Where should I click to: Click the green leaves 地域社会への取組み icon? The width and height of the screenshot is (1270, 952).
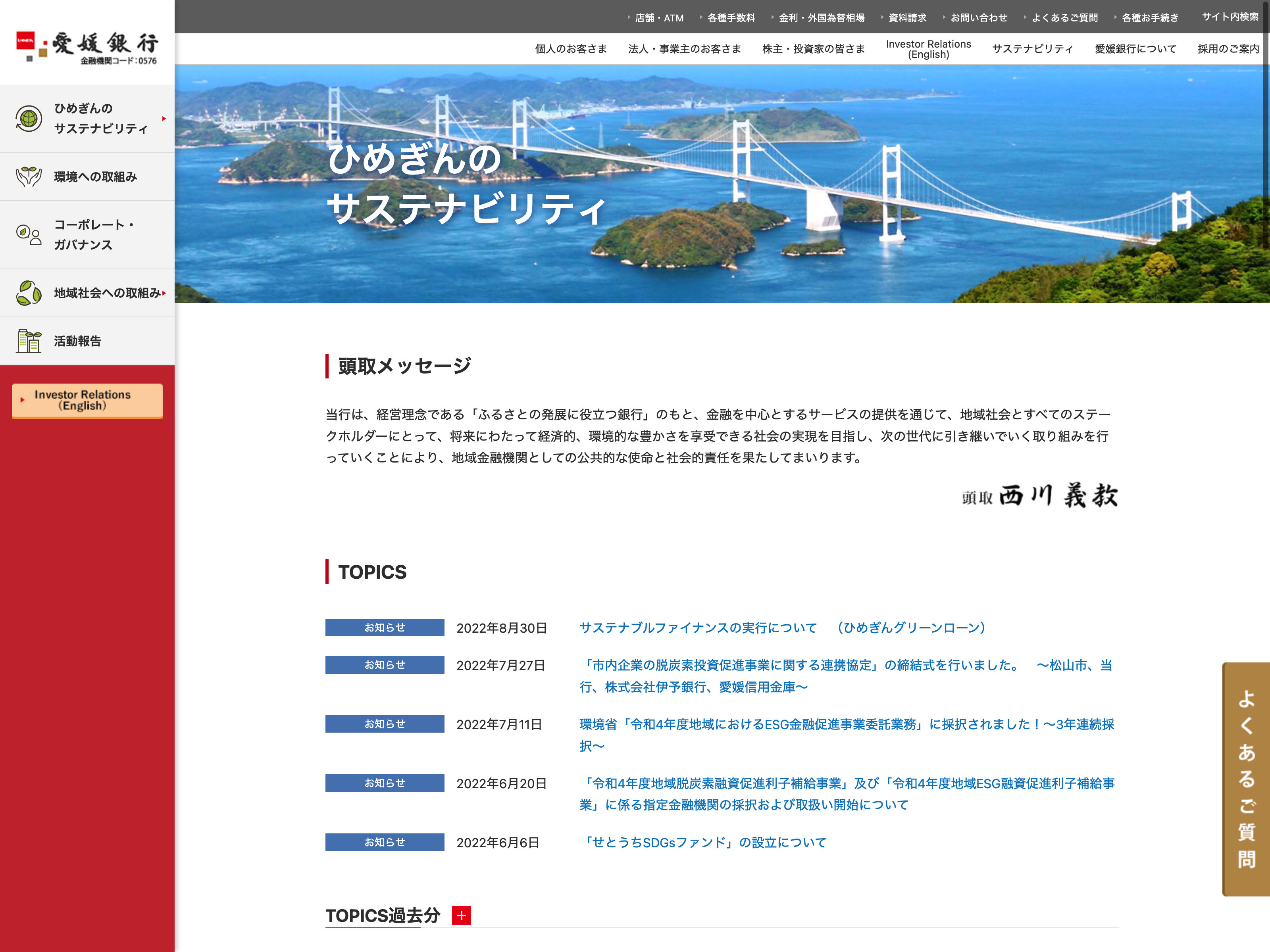[29, 293]
